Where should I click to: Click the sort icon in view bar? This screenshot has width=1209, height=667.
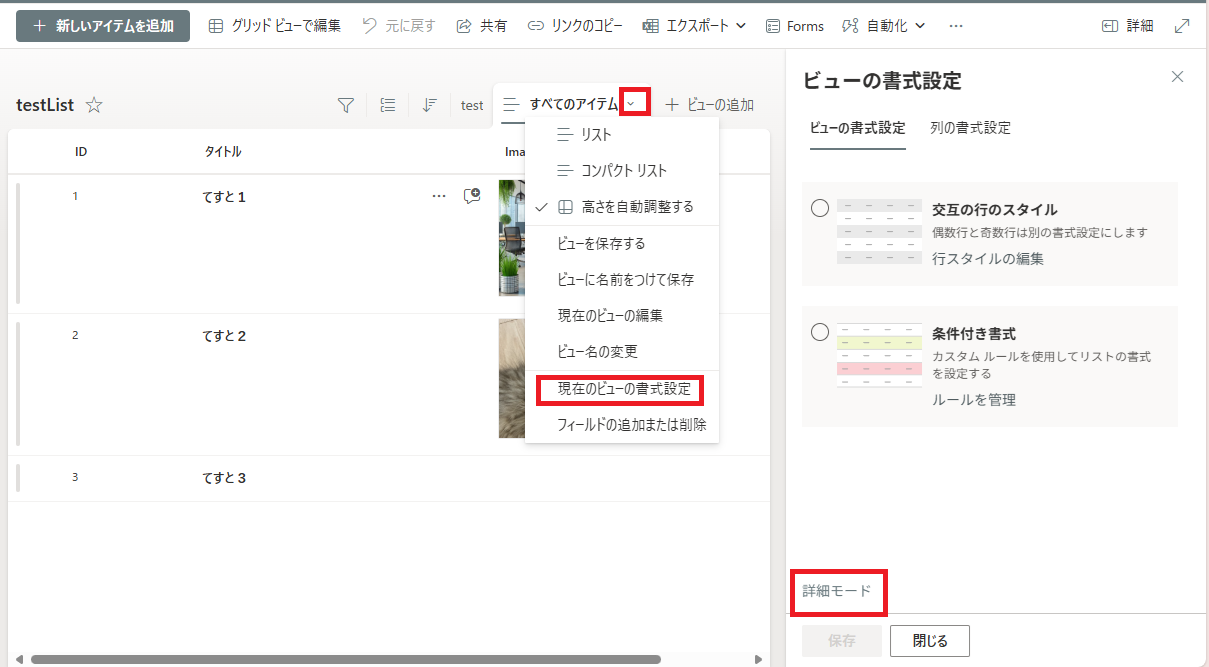(x=429, y=105)
